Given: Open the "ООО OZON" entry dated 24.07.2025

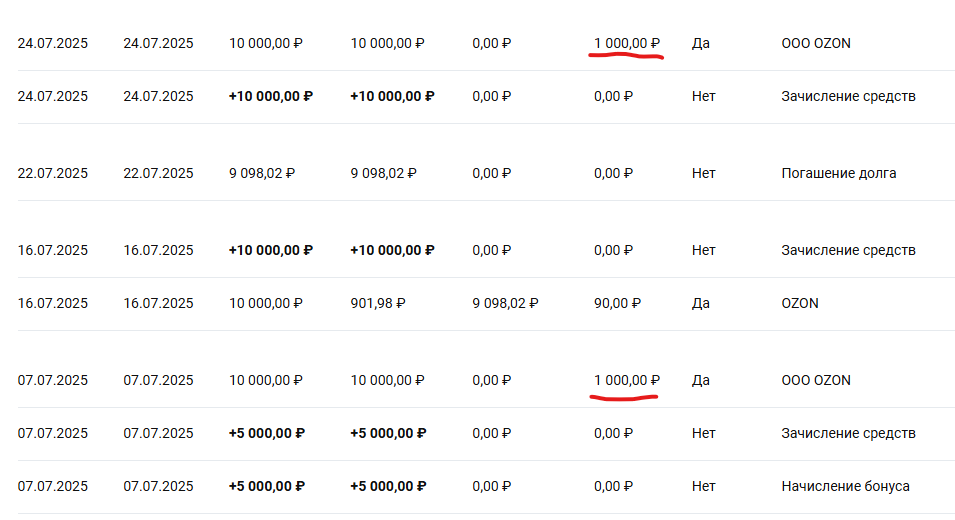Looking at the screenshot, I should (815, 43).
